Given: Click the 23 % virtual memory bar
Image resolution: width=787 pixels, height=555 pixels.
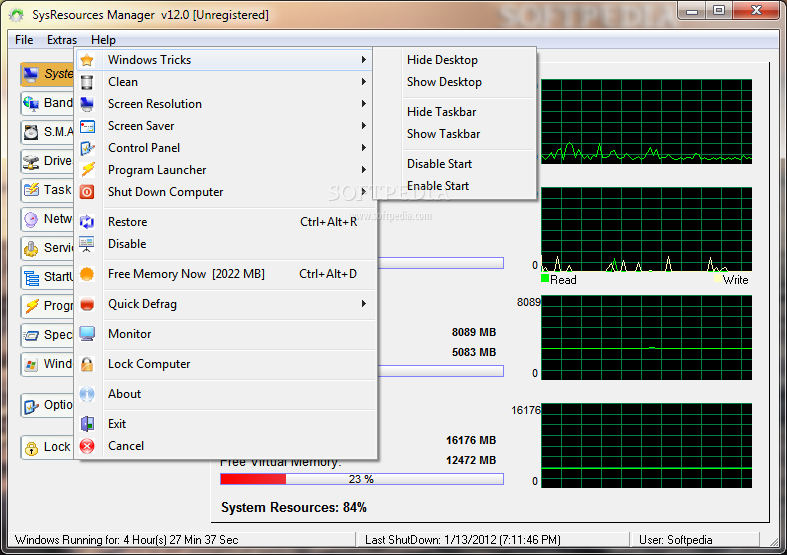Looking at the screenshot, I should [362, 479].
